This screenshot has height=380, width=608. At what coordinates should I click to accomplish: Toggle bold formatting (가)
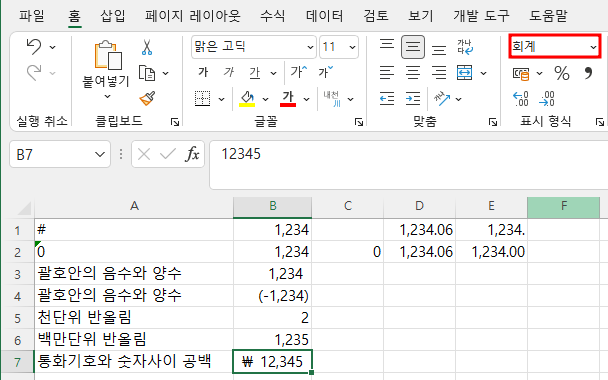point(203,72)
